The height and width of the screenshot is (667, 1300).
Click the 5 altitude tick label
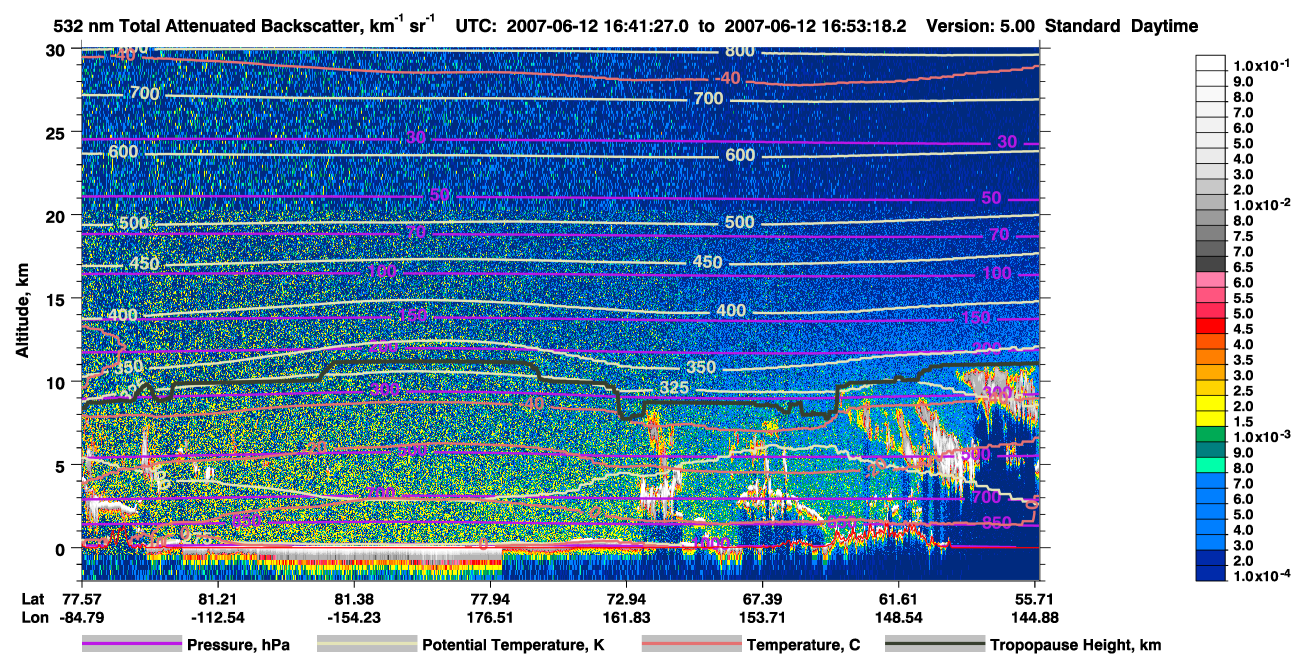pyautogui.click(x=62, y=465)
